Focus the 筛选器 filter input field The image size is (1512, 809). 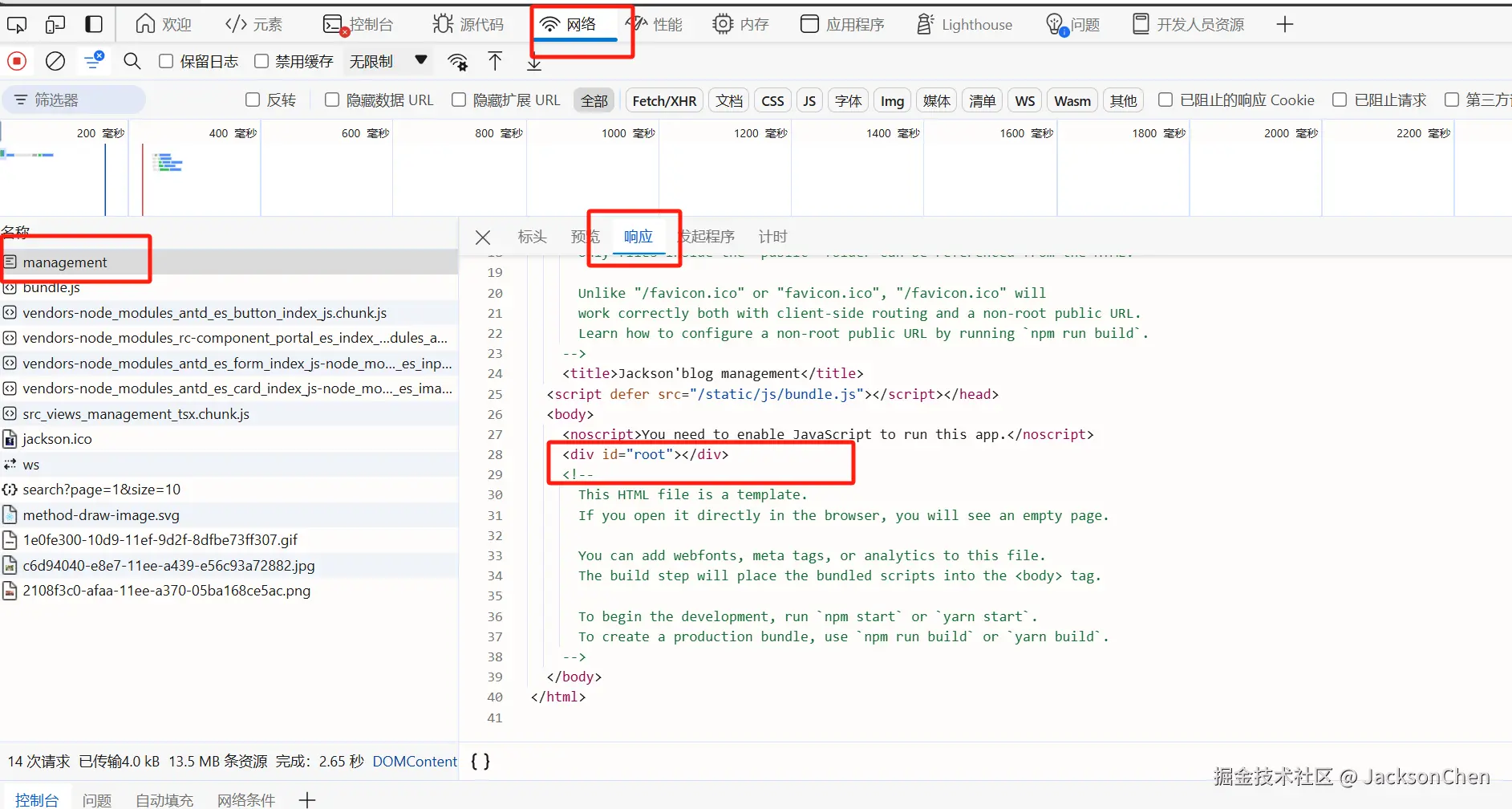click(74, 100)
